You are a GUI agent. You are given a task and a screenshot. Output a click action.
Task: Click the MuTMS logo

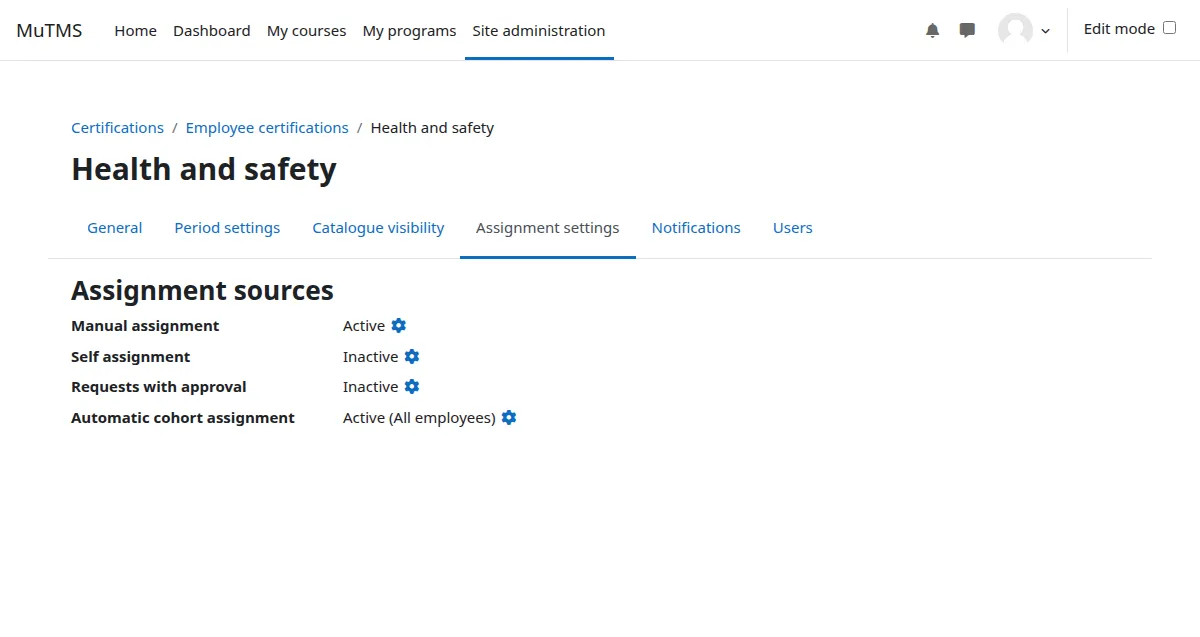[x=49, y=30]
